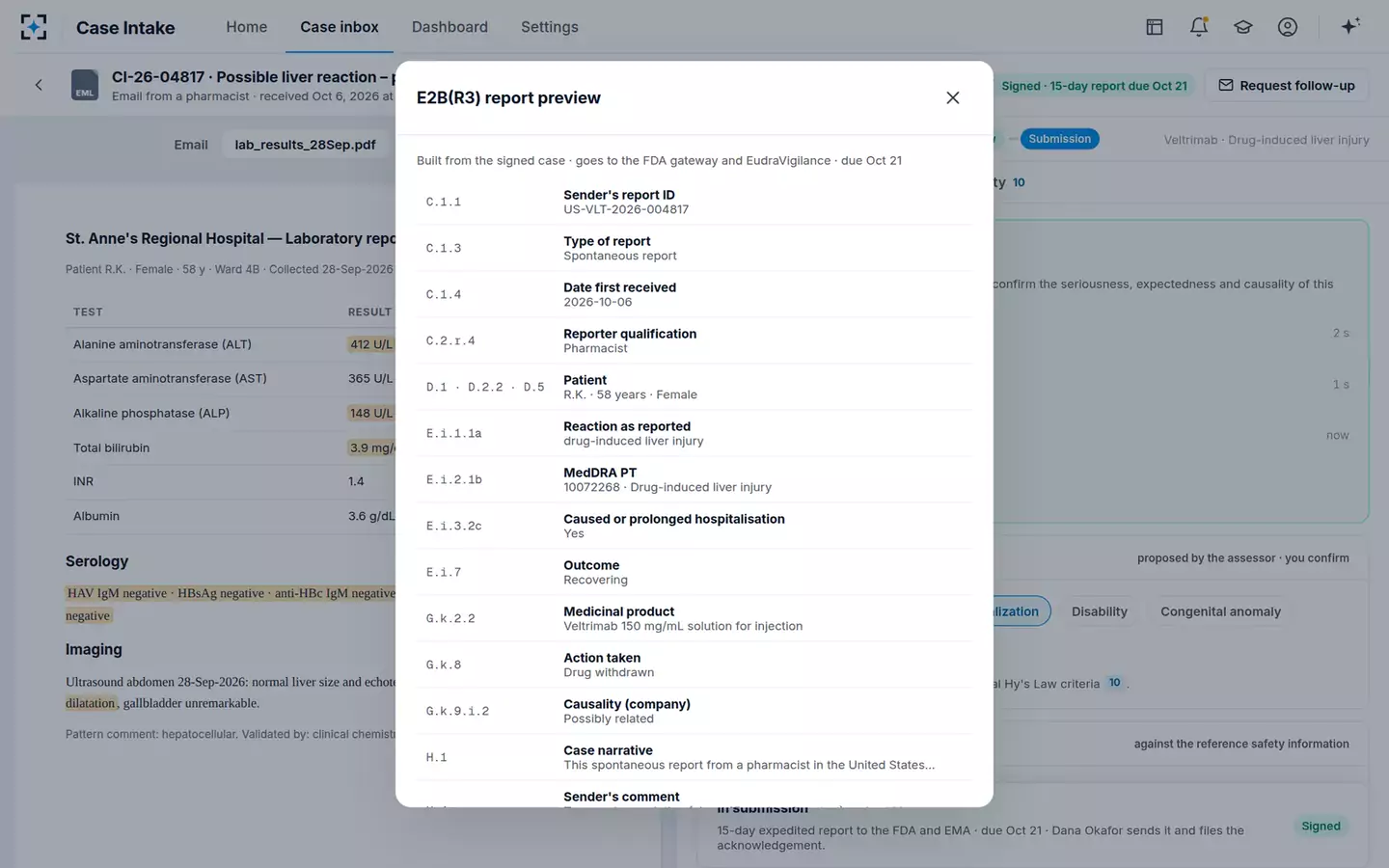The image size is (1389, 868).
Task: Click the case title CI-26-04817
Action: coord(253,77)
